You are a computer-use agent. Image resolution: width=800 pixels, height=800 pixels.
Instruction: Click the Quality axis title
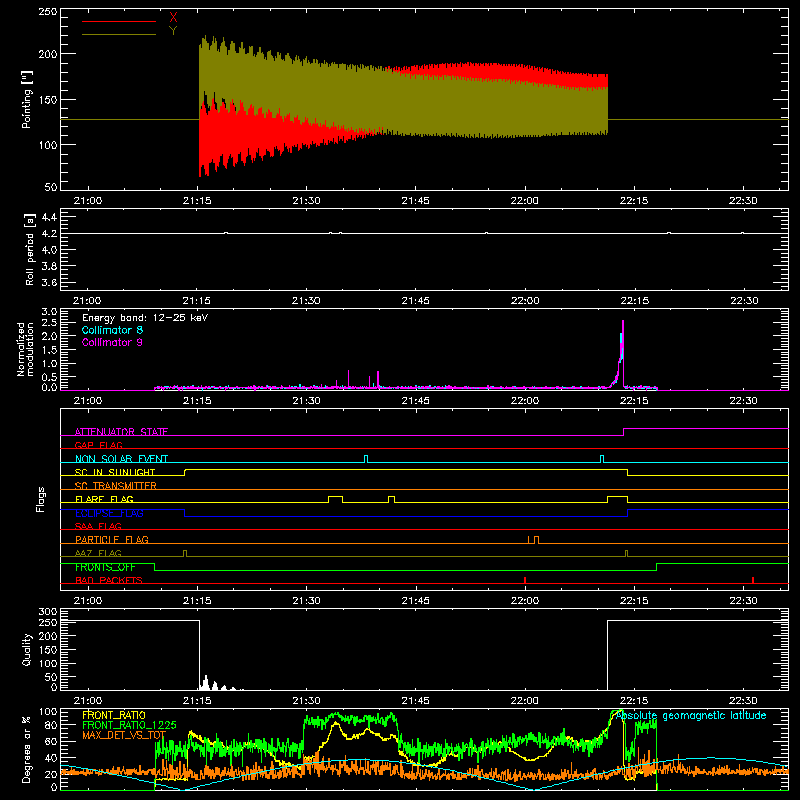click(x=27, y=649)
